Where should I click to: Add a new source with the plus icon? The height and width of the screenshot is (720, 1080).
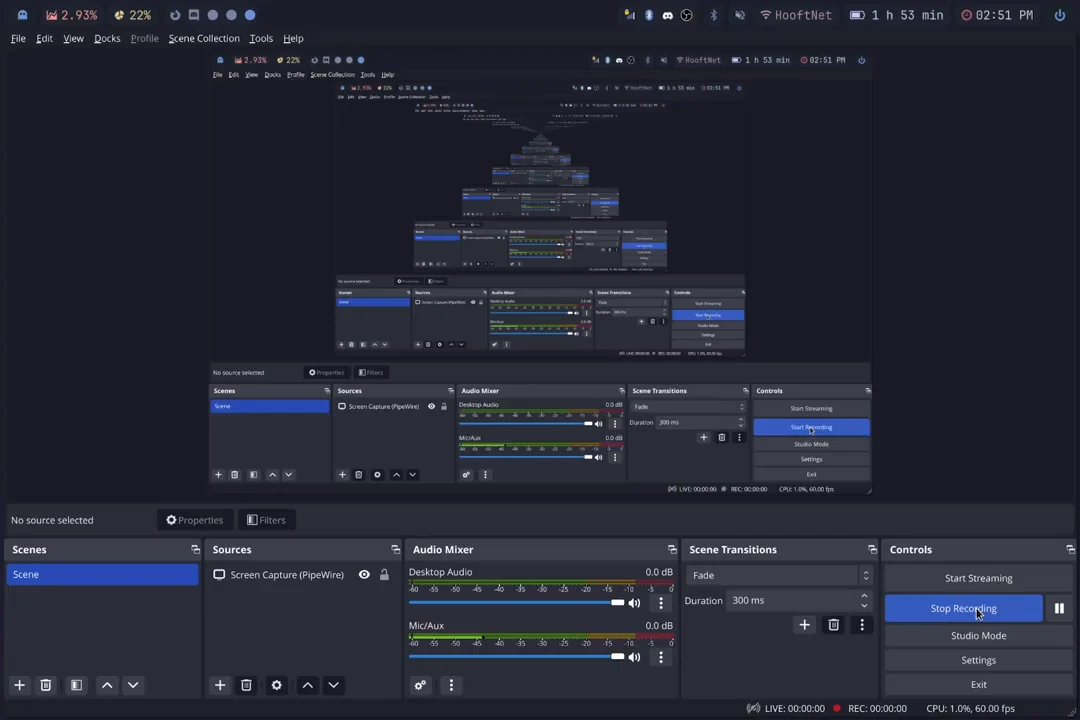[220, 685]
